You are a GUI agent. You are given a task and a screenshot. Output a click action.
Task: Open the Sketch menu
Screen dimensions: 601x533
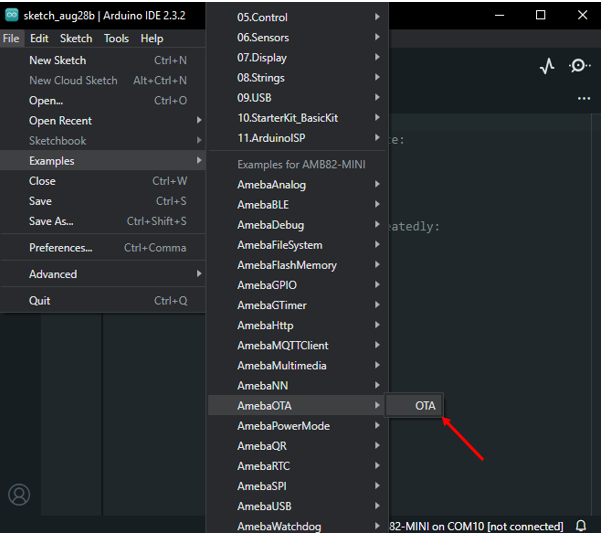click(76, 38)
